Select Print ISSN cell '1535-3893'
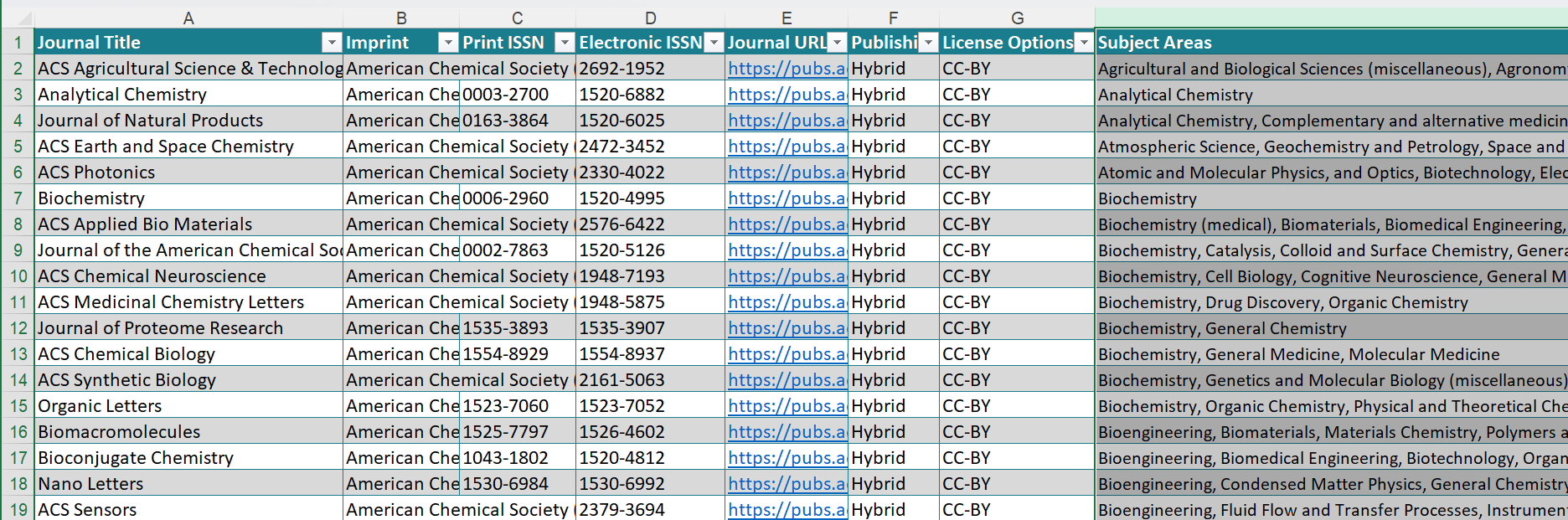 pyautogui.click(x=518, y=328)
